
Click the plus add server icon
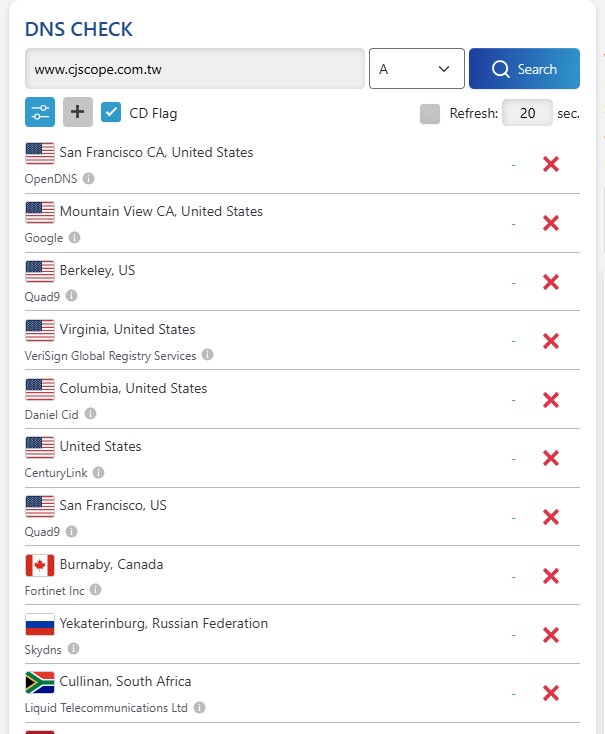click(78, 112)
